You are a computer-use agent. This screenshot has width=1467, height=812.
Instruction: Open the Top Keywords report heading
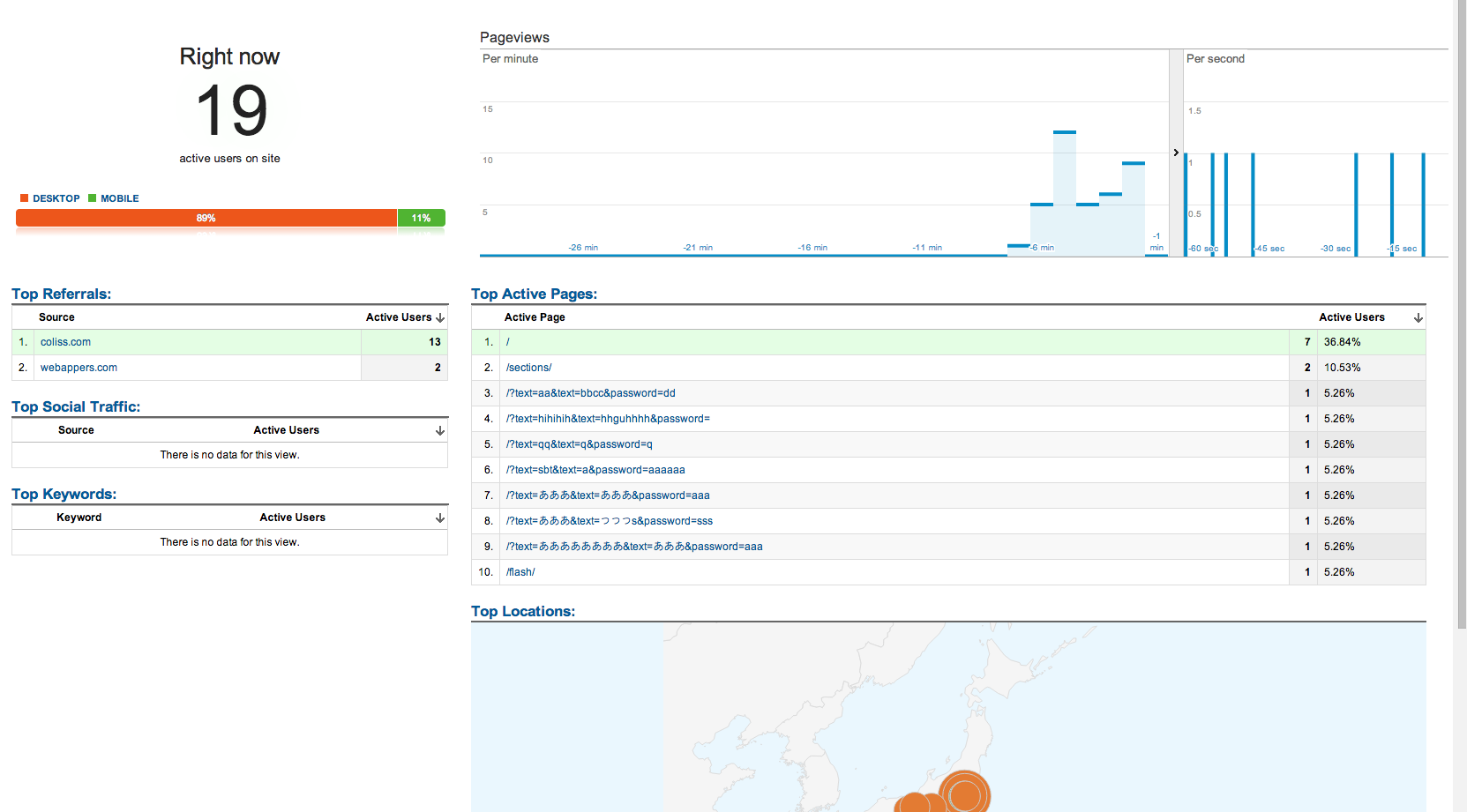tap(64, 494)
